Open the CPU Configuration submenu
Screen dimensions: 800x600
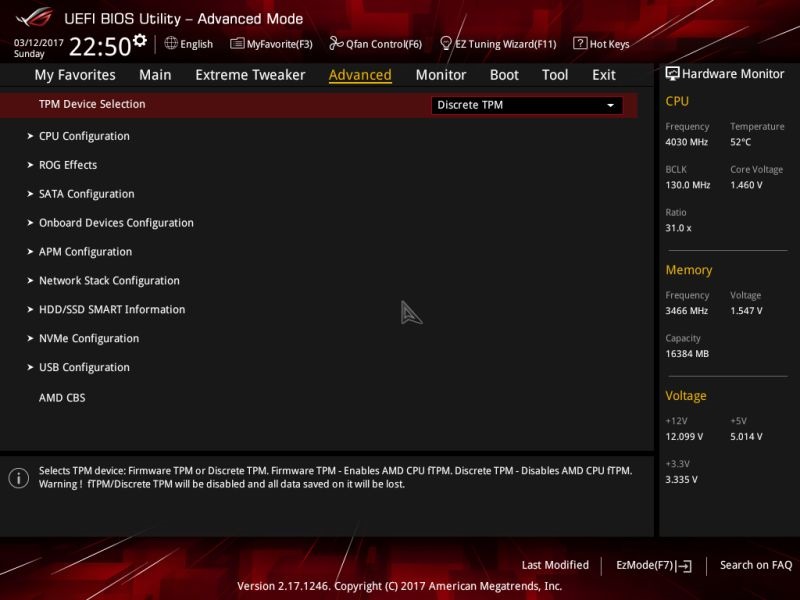84,136
